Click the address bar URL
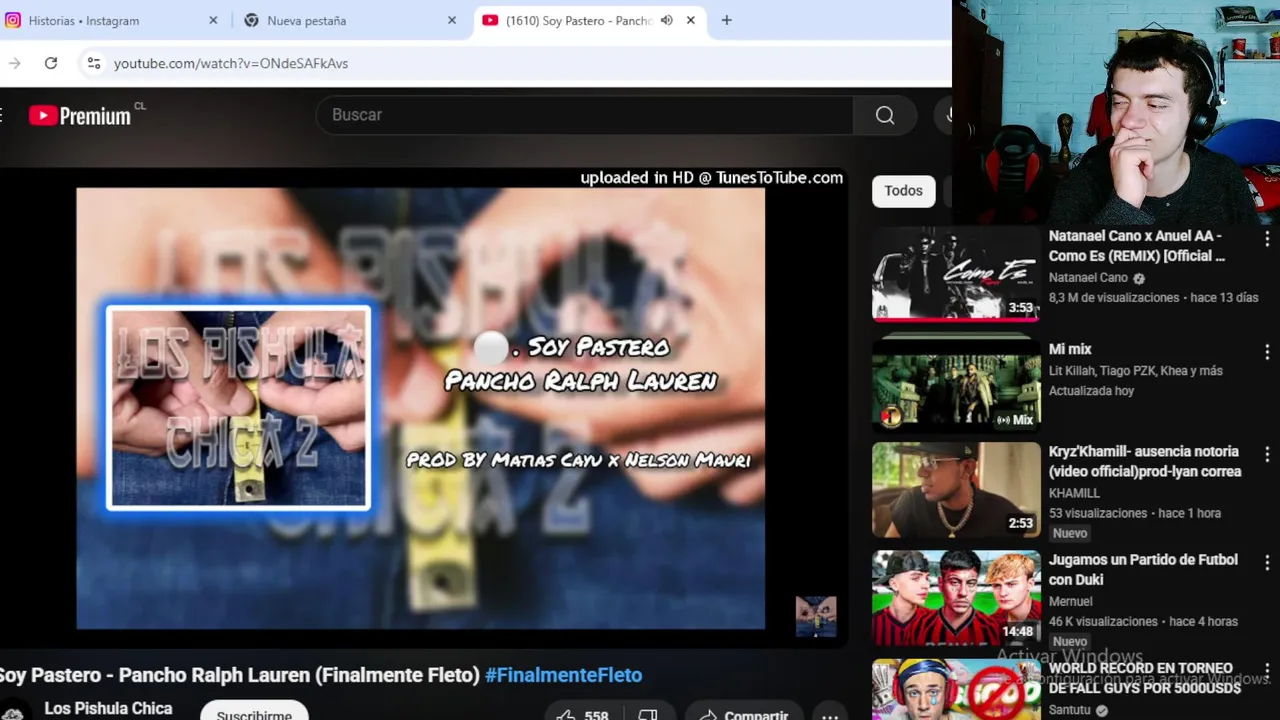 pos(231,63)
